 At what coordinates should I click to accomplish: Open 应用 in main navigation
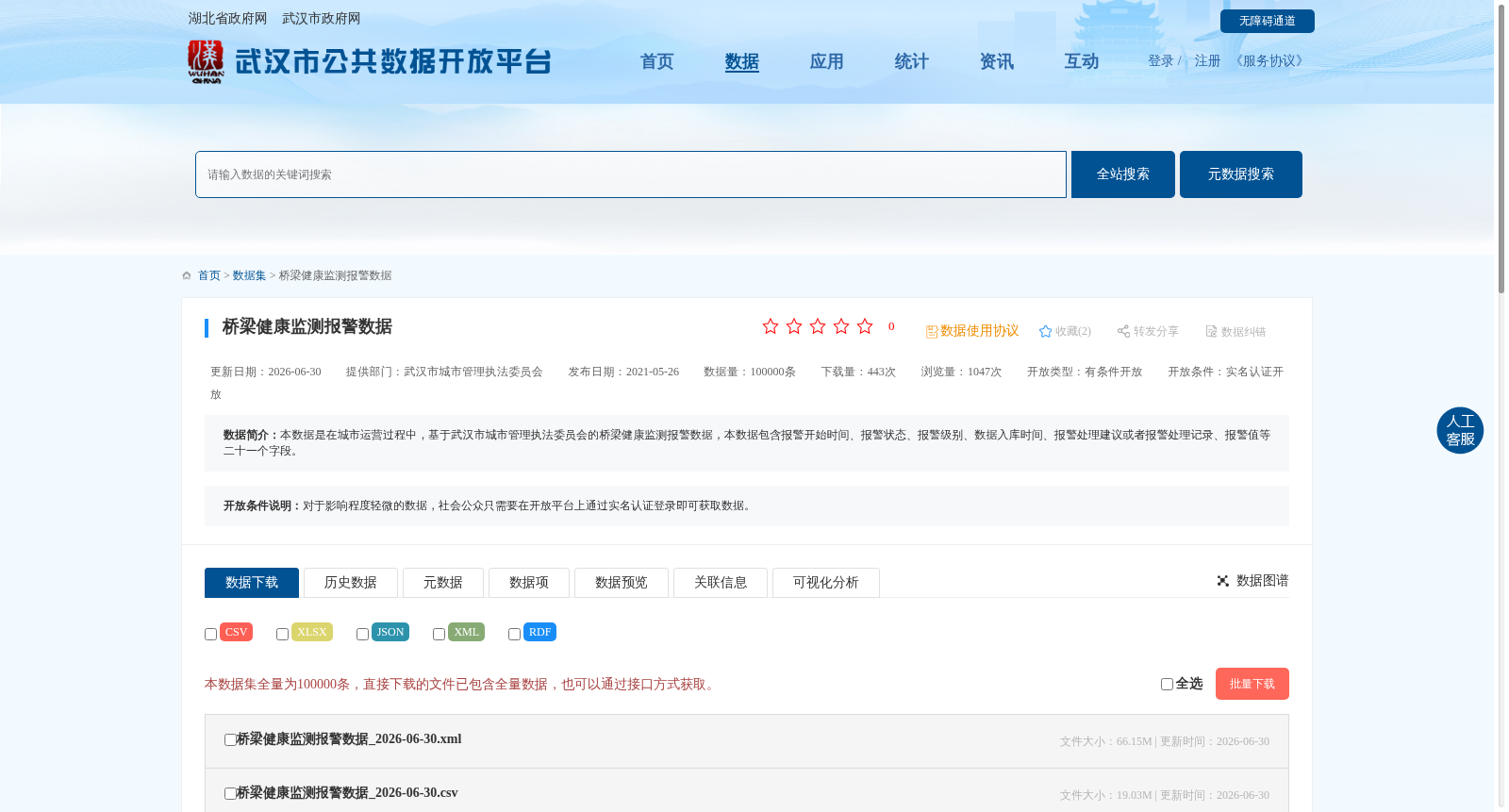coord(827,61)
